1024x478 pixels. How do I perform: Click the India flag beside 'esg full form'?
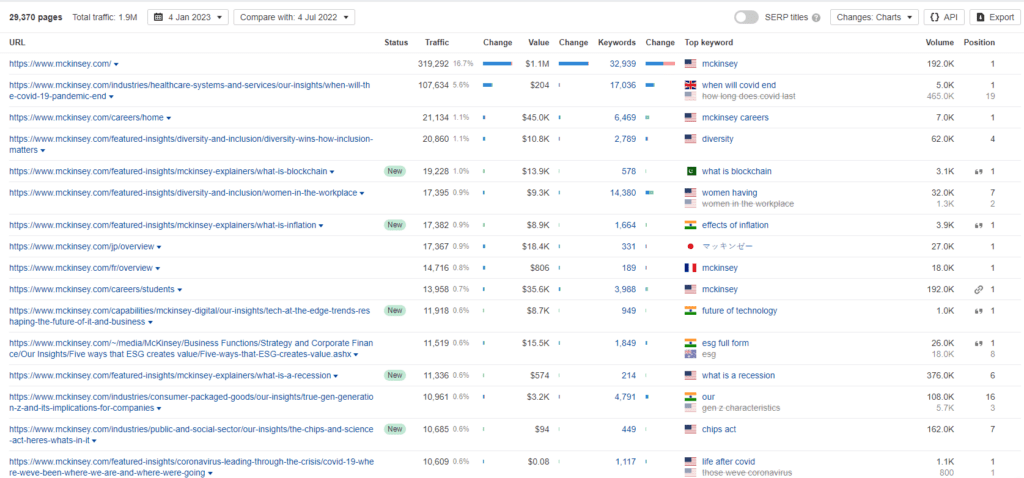(690, 343)
